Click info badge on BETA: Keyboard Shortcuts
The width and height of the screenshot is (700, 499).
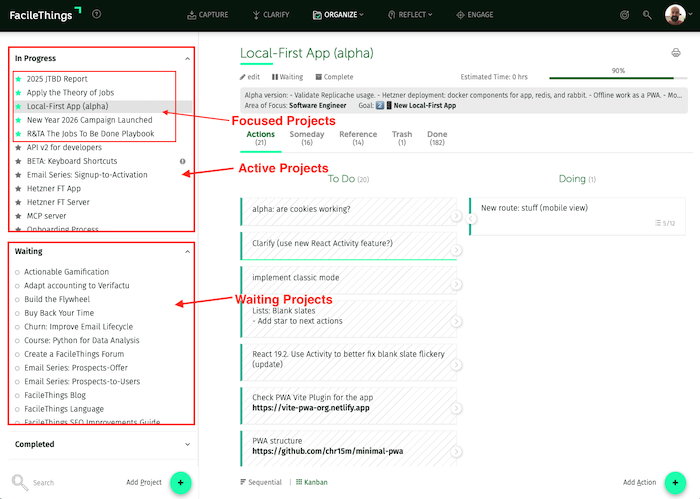click(183, 161)
